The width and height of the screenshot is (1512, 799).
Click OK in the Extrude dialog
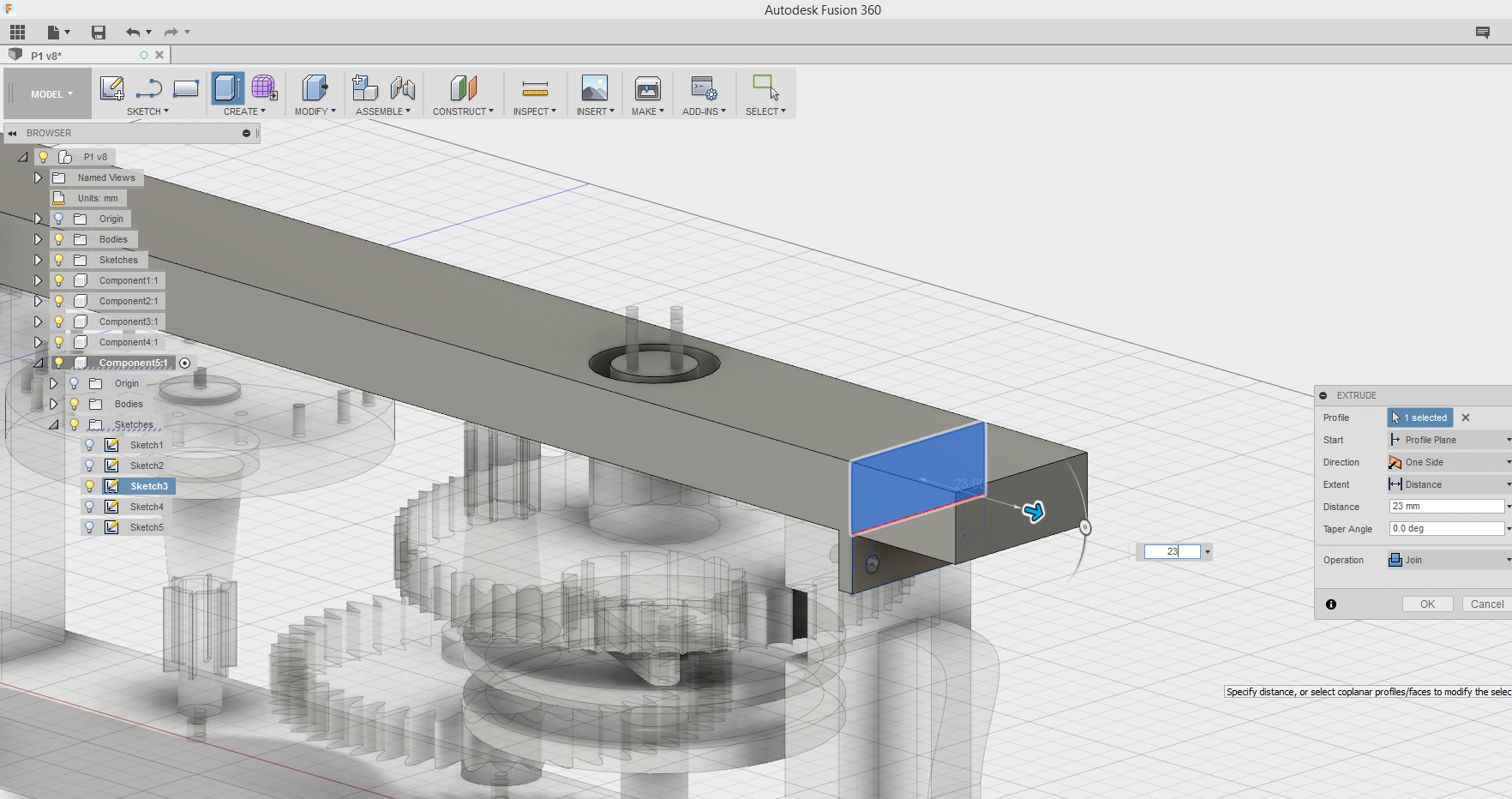click(x=1427, y=604)
